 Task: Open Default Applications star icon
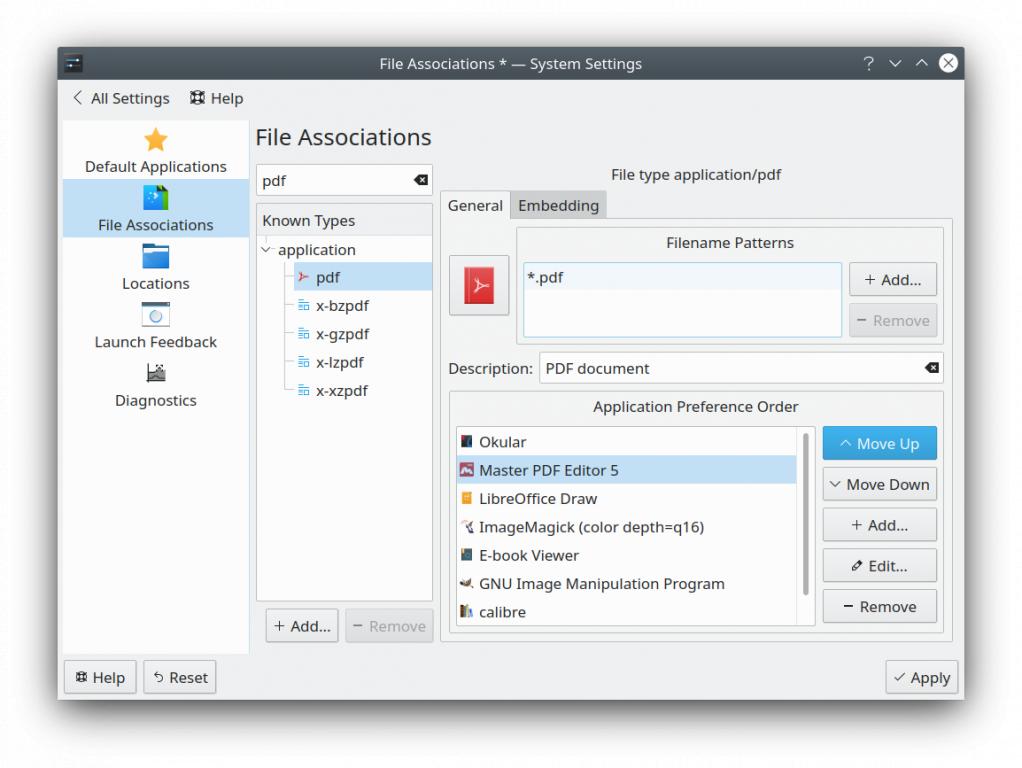point(155,140)
